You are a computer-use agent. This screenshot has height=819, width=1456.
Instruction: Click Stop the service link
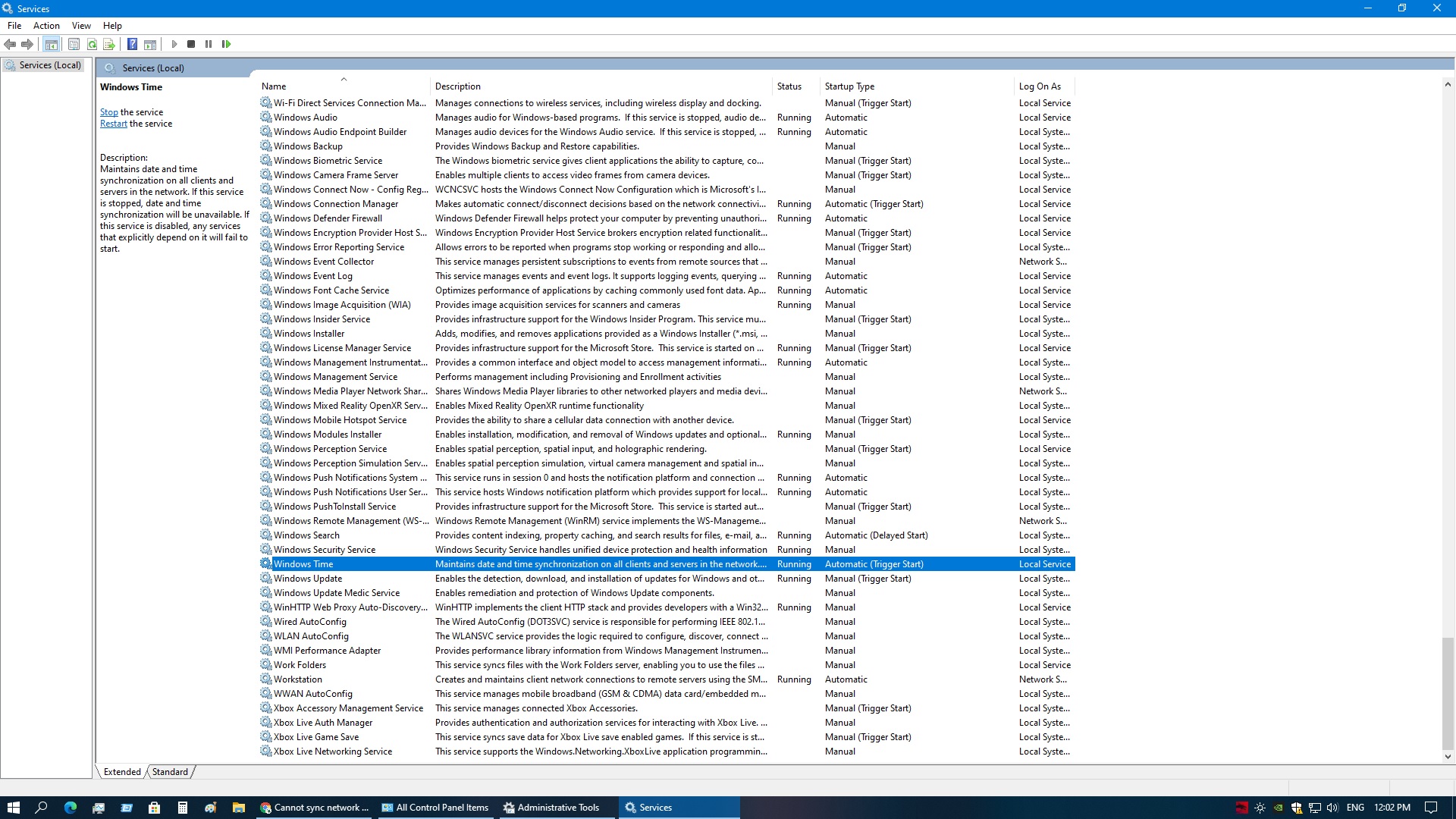(108, 112)
